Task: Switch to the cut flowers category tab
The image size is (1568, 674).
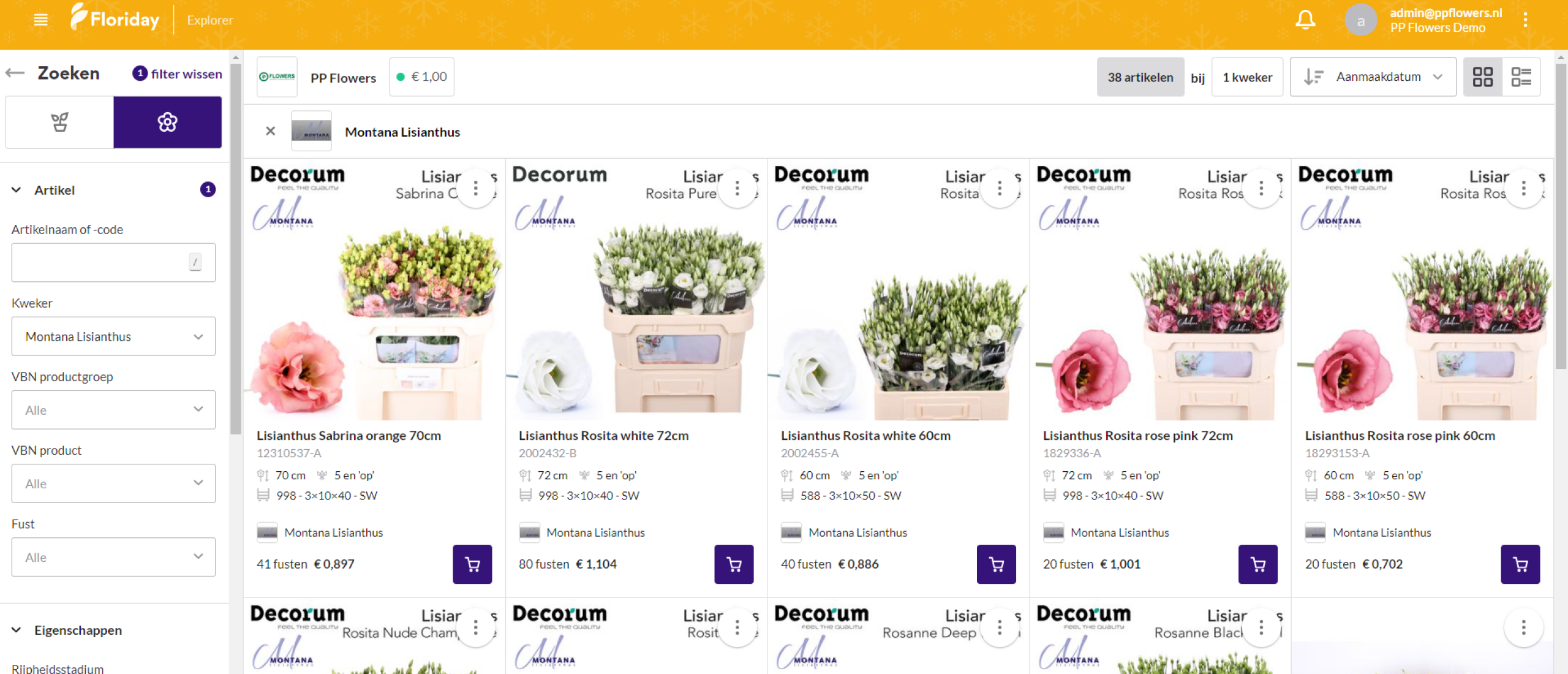Action: (167, 123)
